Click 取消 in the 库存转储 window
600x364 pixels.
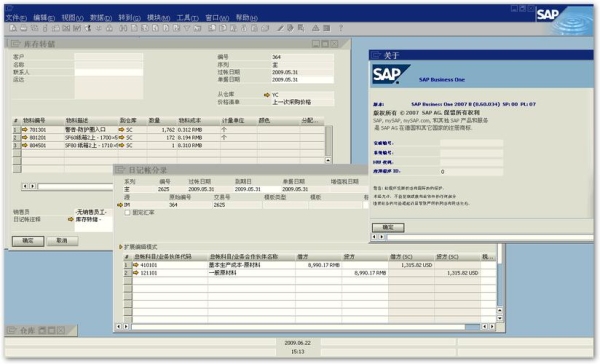point(62,241)
